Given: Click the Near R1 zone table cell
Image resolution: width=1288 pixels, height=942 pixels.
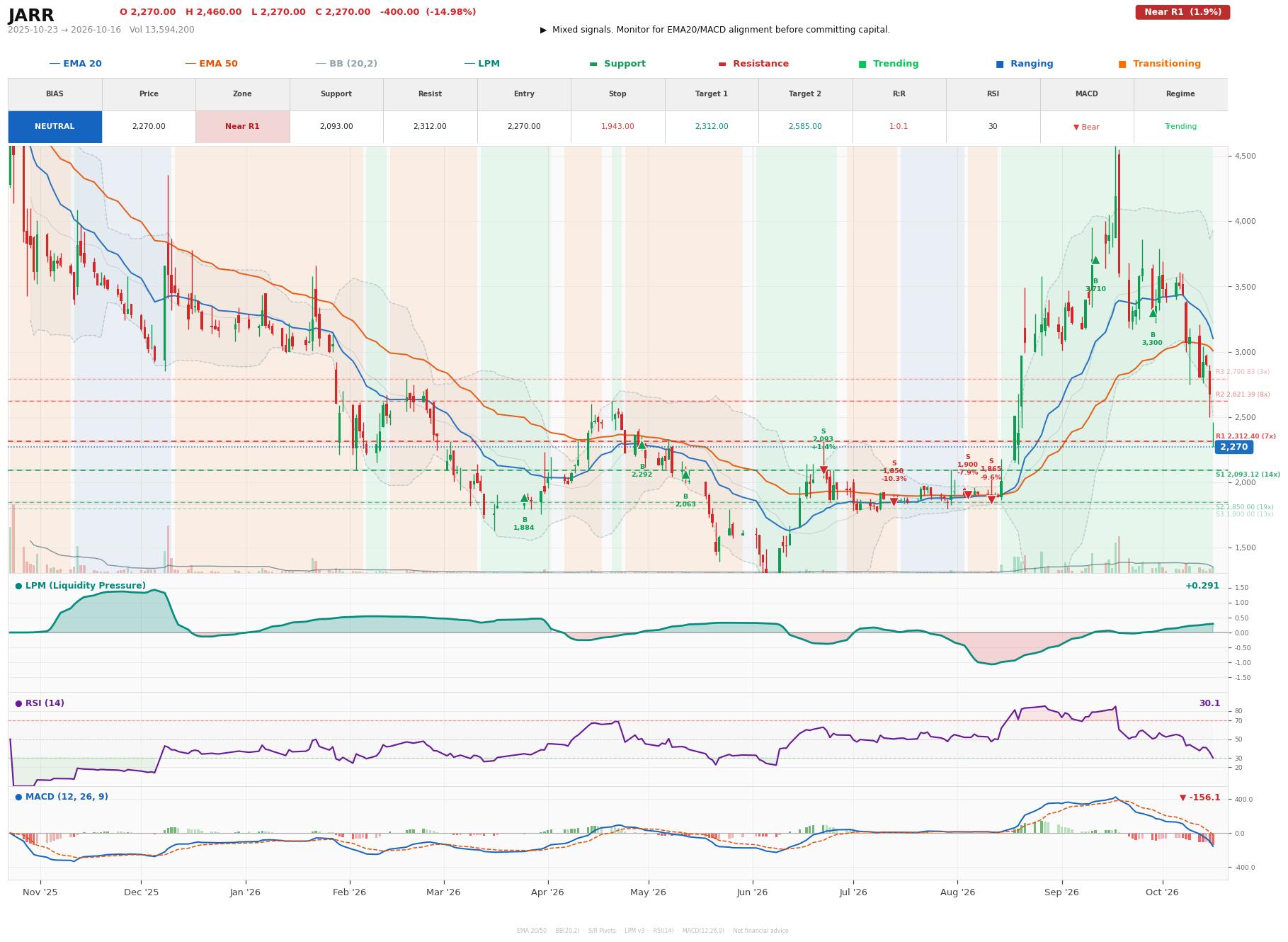Looking at the screenshot, I should [x=242, y=127].
